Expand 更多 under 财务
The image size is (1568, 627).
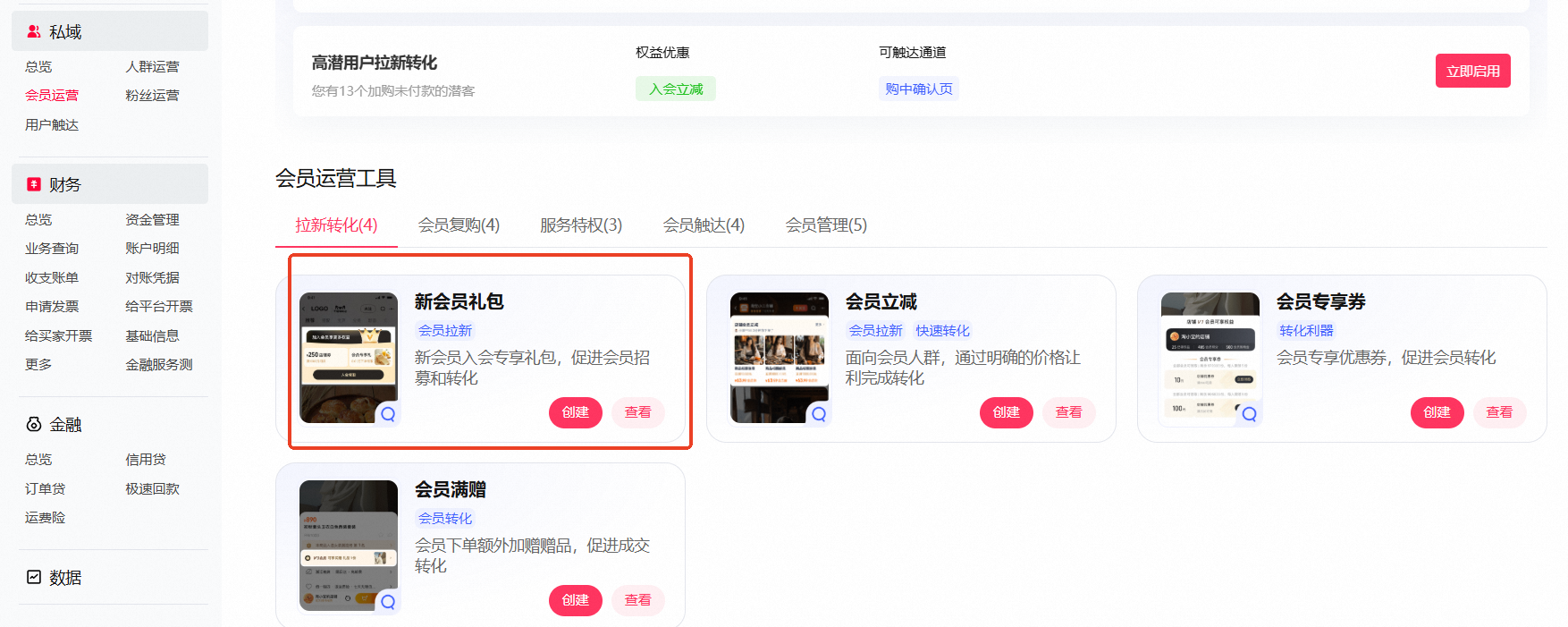38,365
